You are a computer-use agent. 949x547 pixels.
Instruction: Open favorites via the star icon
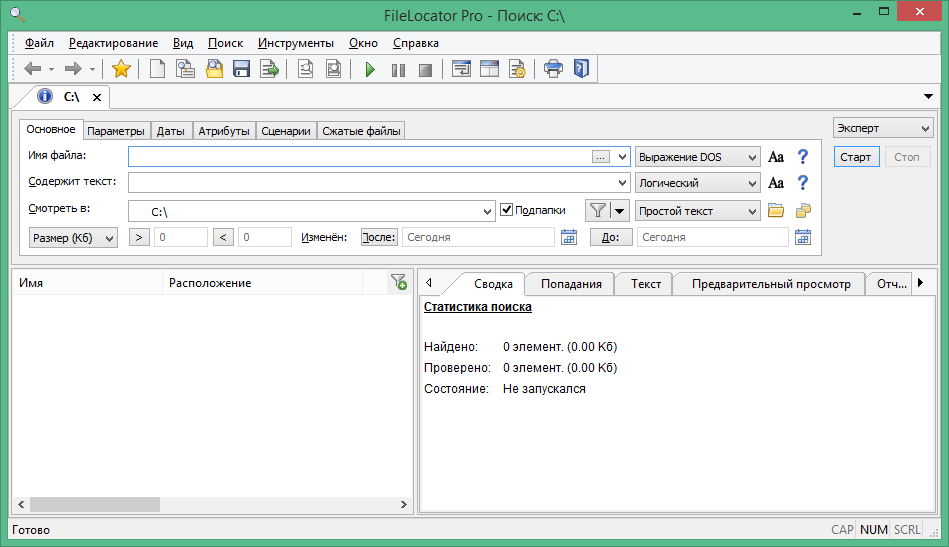[x=121, y=69]
